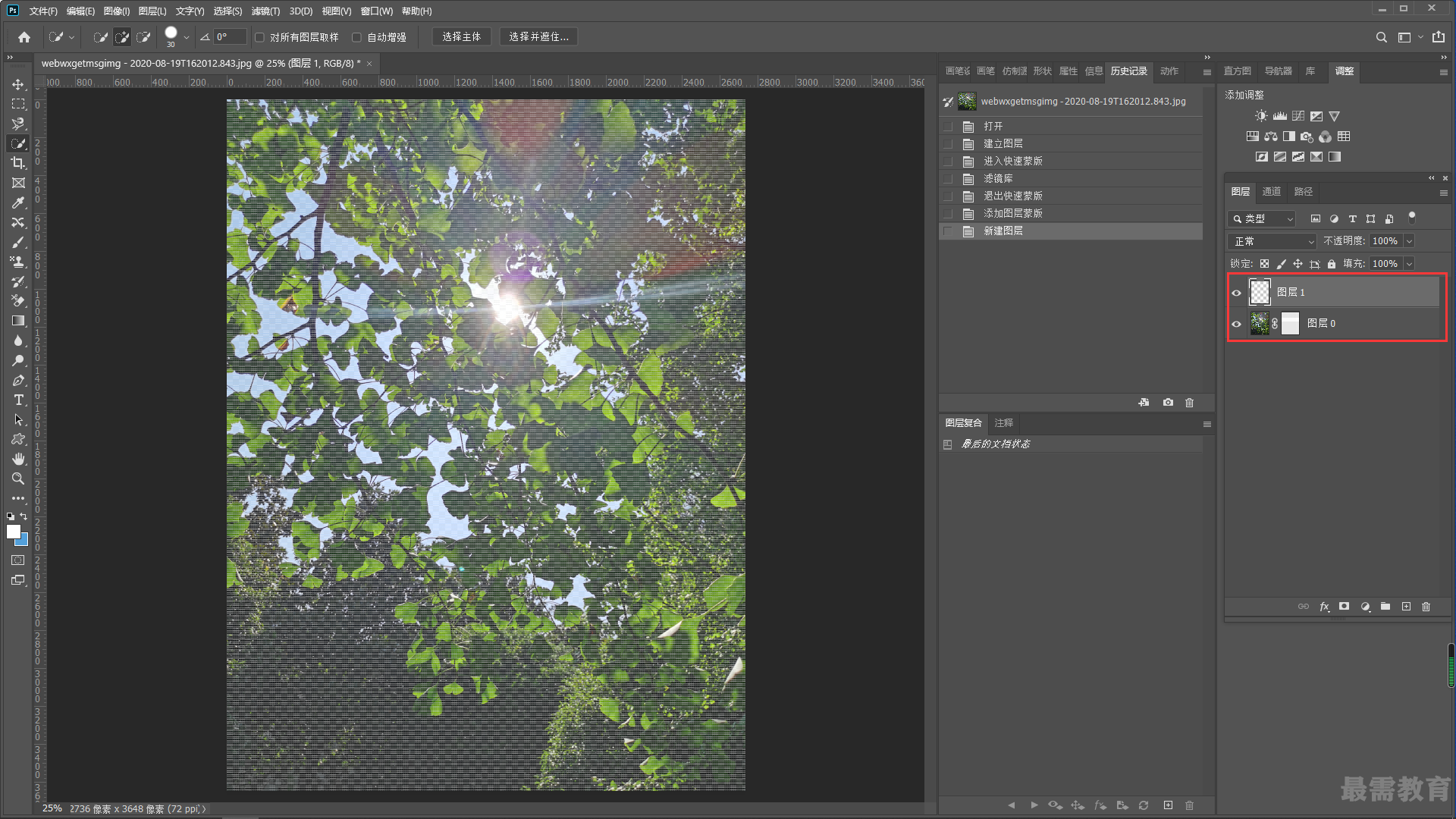
Task: Choose Add to selection brush mode
Action: pos(121,36)
